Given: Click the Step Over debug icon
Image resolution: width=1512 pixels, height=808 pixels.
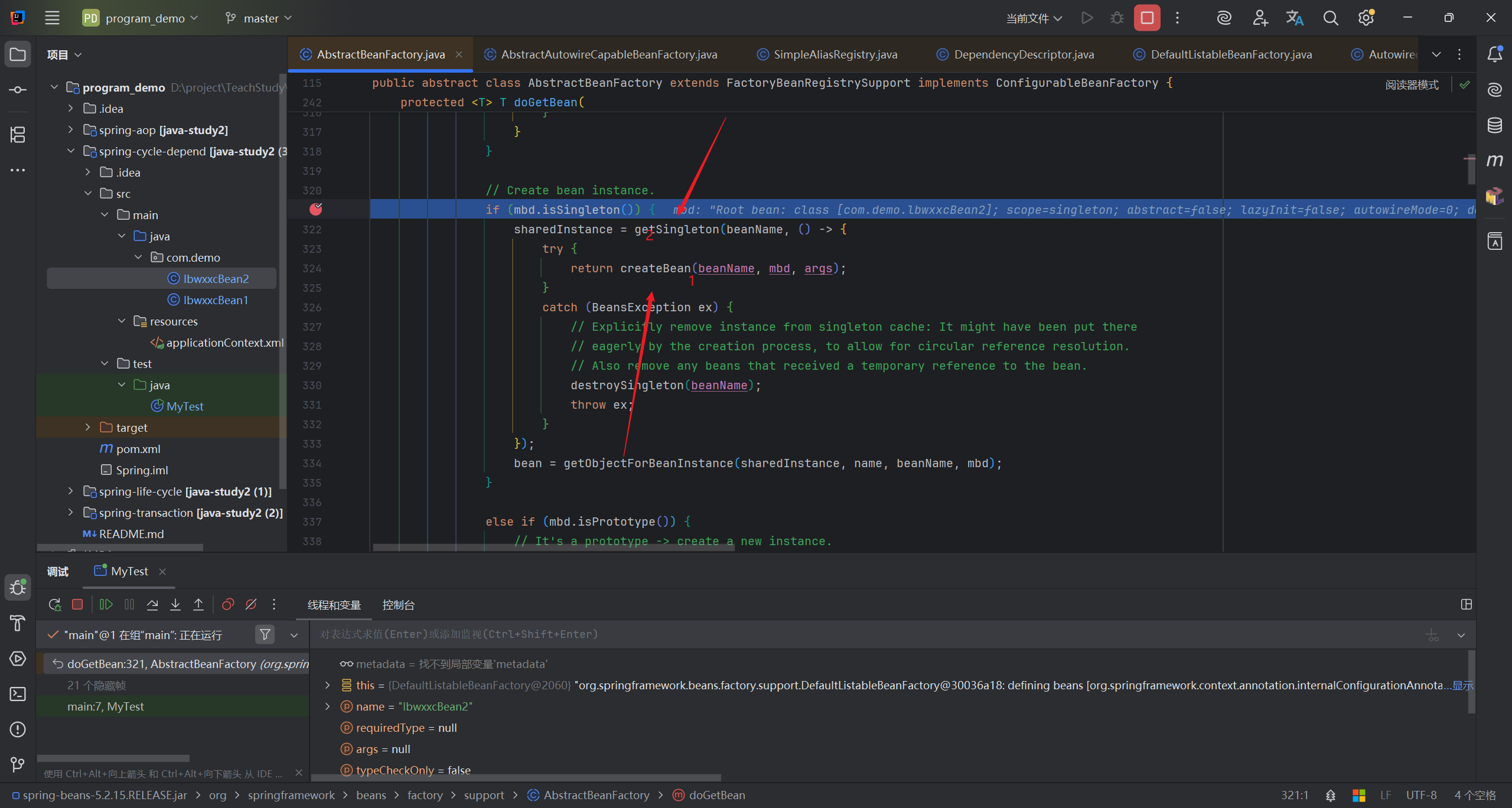Looking at the screenshot, I should (x=152, y=604).
